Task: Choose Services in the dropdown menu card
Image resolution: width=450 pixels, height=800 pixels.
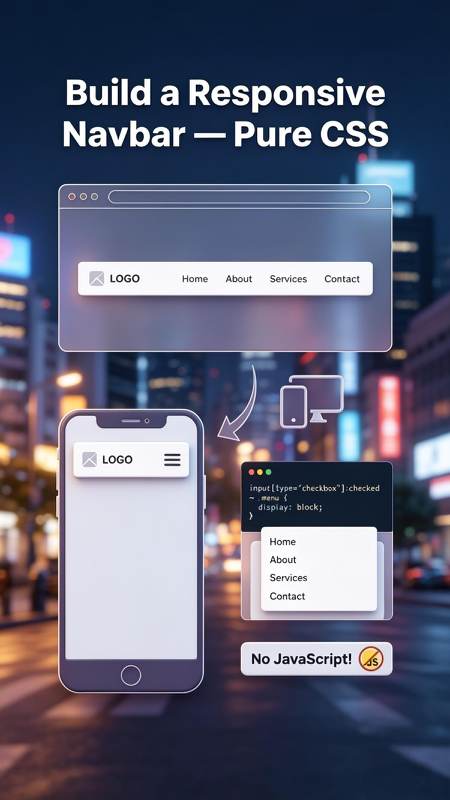Action: coord(288,578)
